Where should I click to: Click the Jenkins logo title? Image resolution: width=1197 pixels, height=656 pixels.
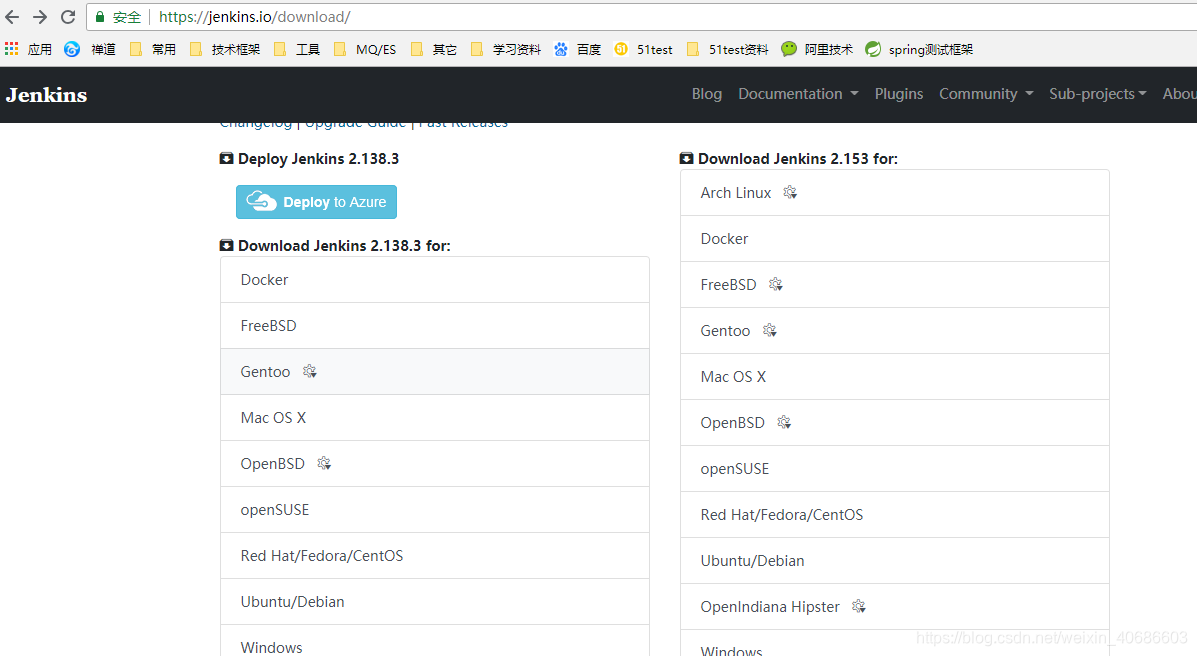[x=47, y=95]
